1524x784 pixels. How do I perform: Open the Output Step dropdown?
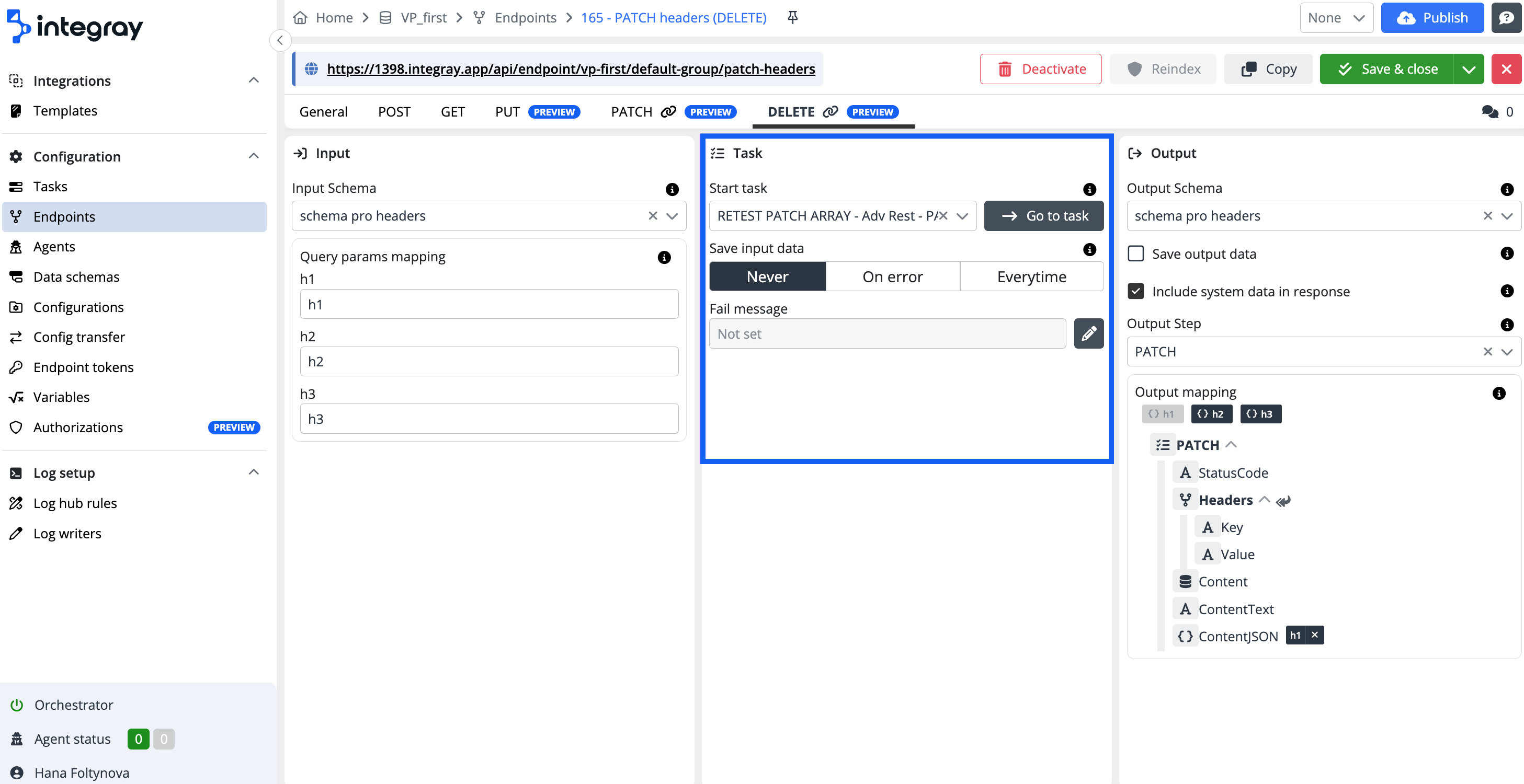coord(1507,352)
